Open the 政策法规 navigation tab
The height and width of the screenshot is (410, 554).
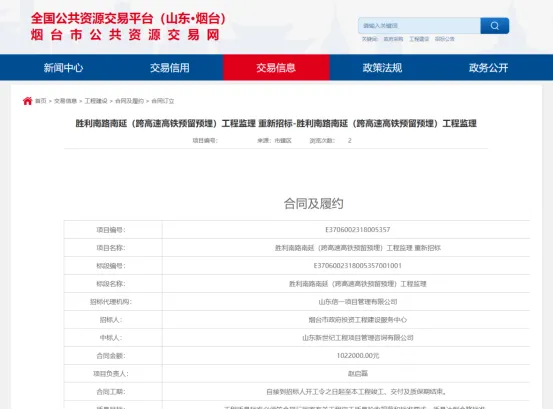coord(382,68)
